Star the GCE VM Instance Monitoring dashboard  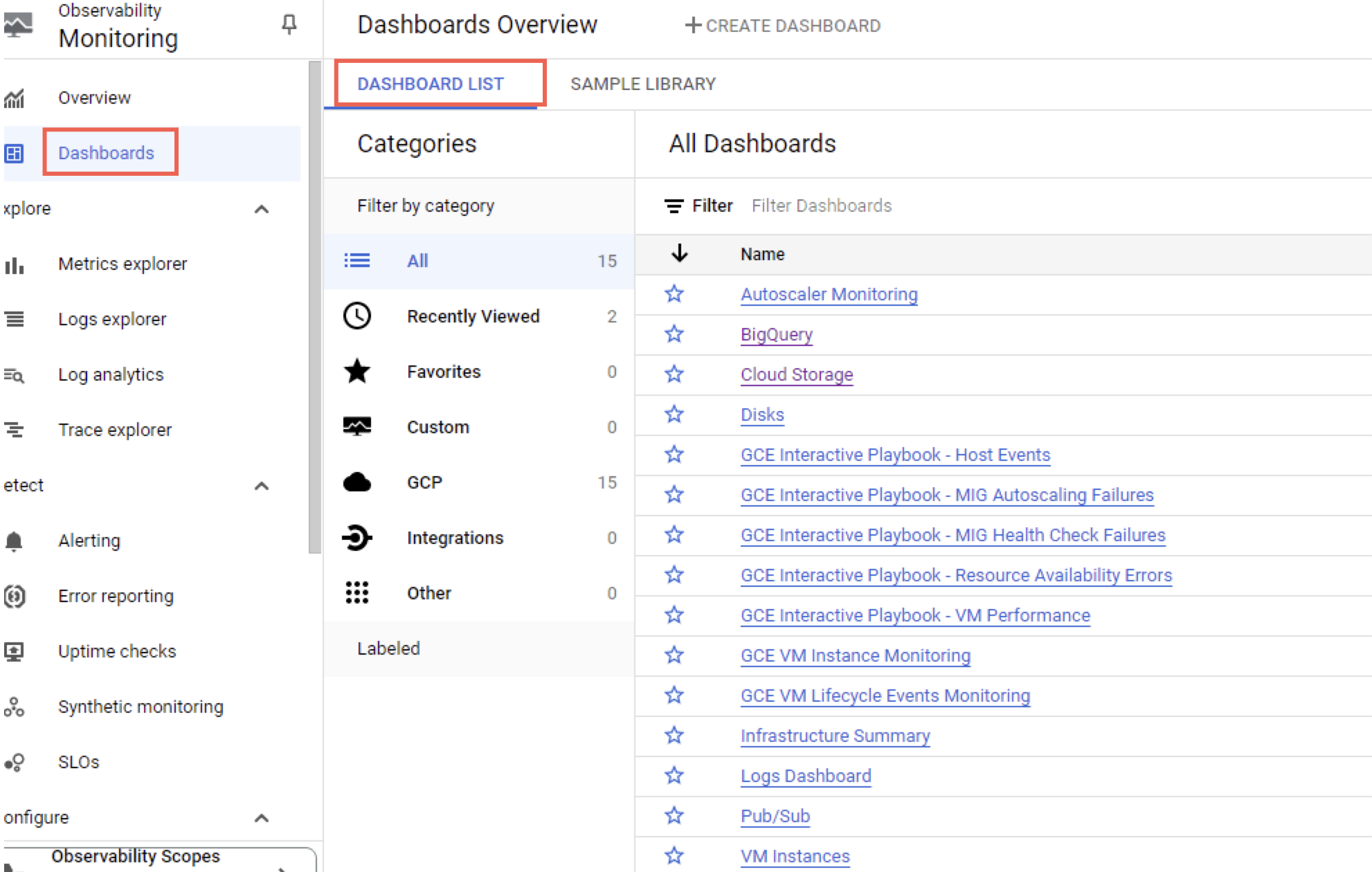[x=674, y=655]
